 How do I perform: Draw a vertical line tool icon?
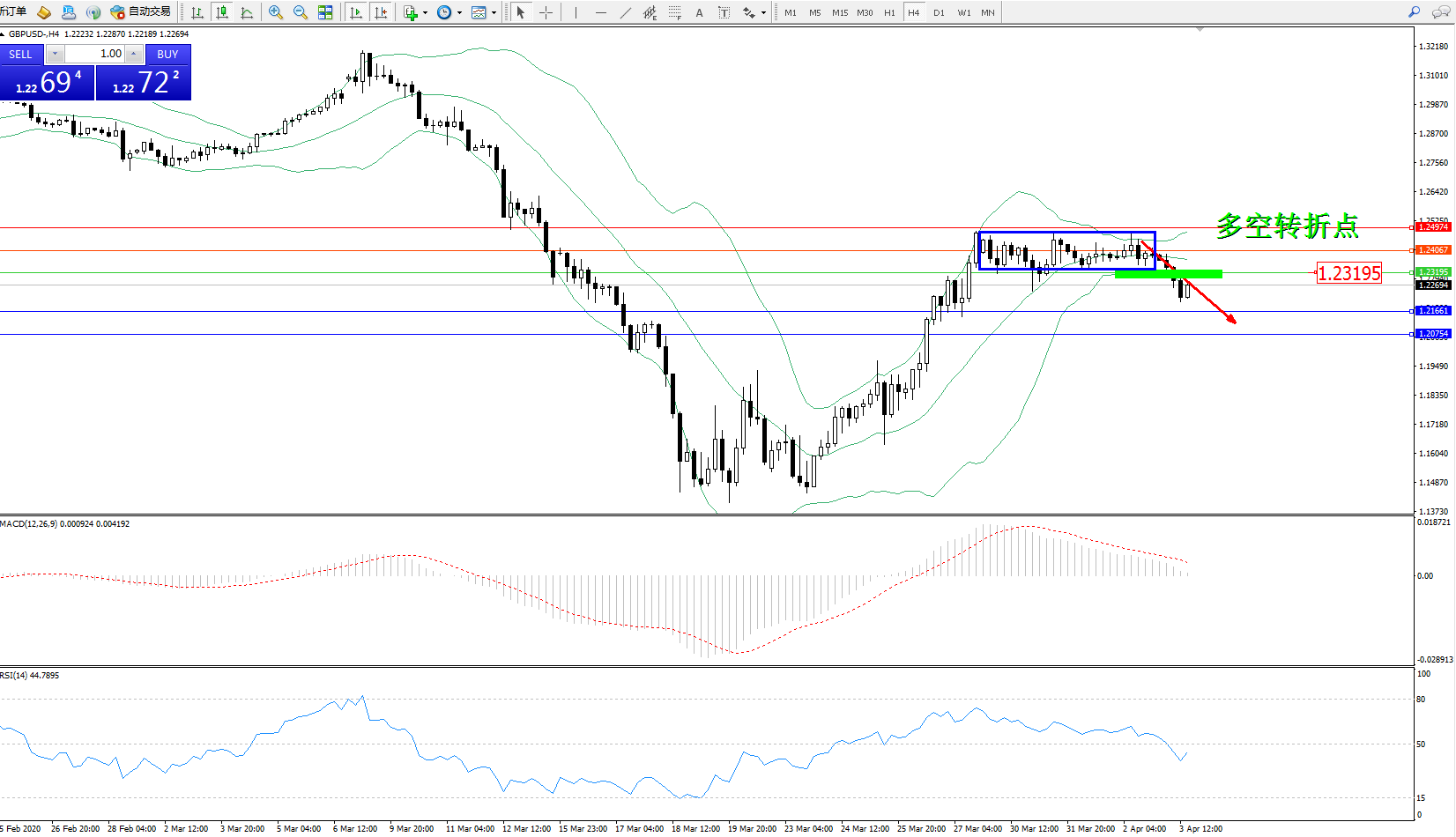[576, 12]
